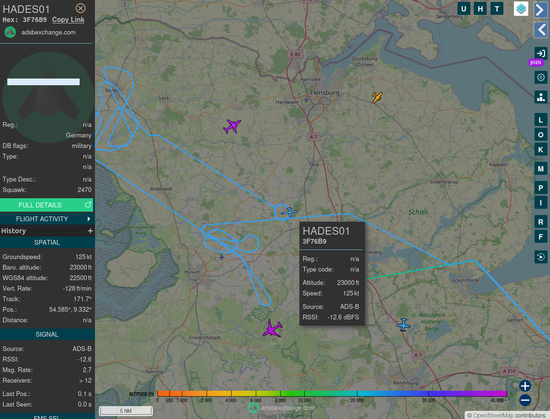Click the R button on the sidebar
The width and height of the screenshot is (550, 419).
pos(541,222)
